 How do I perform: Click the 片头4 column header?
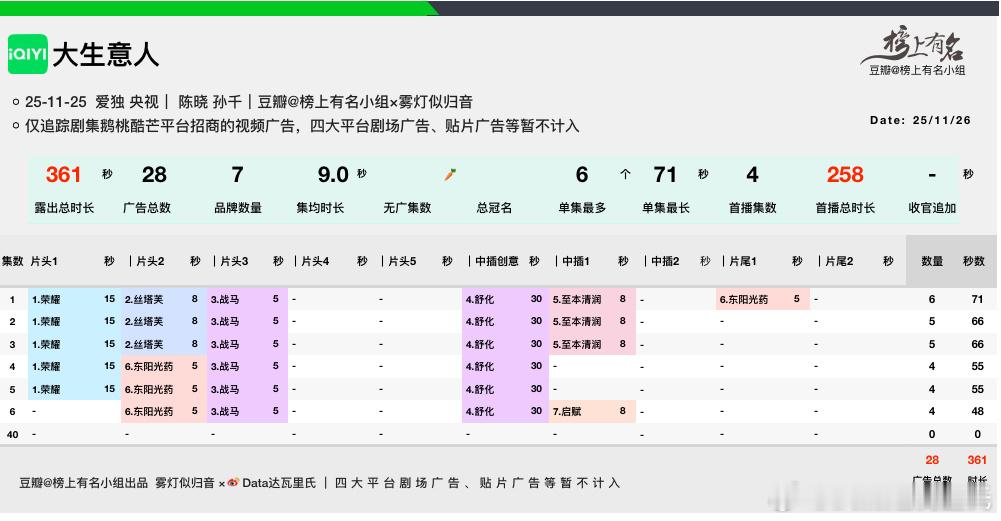(315, 261)
